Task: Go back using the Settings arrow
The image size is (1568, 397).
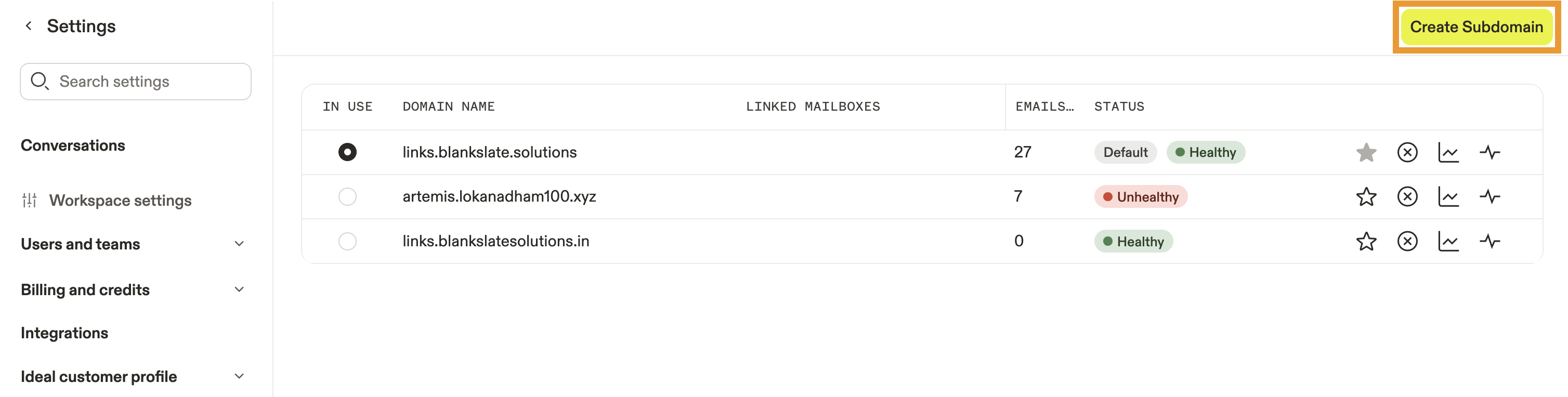Action: 29,25
